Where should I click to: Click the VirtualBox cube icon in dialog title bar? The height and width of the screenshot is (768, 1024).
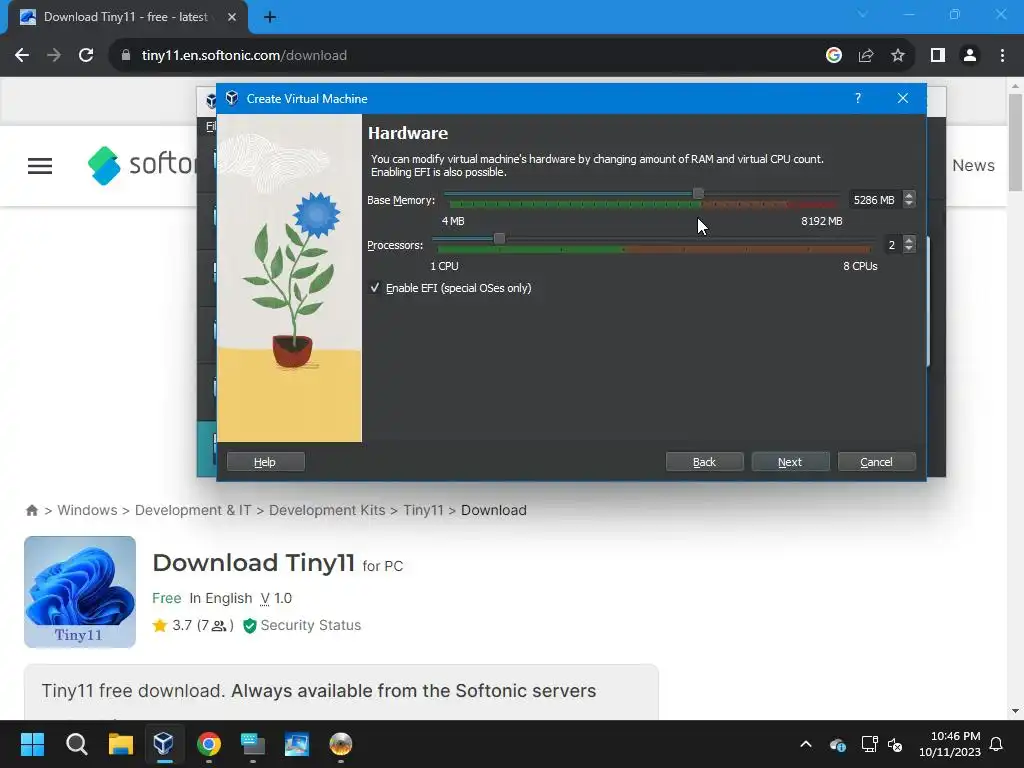click(x=232, y=98)
